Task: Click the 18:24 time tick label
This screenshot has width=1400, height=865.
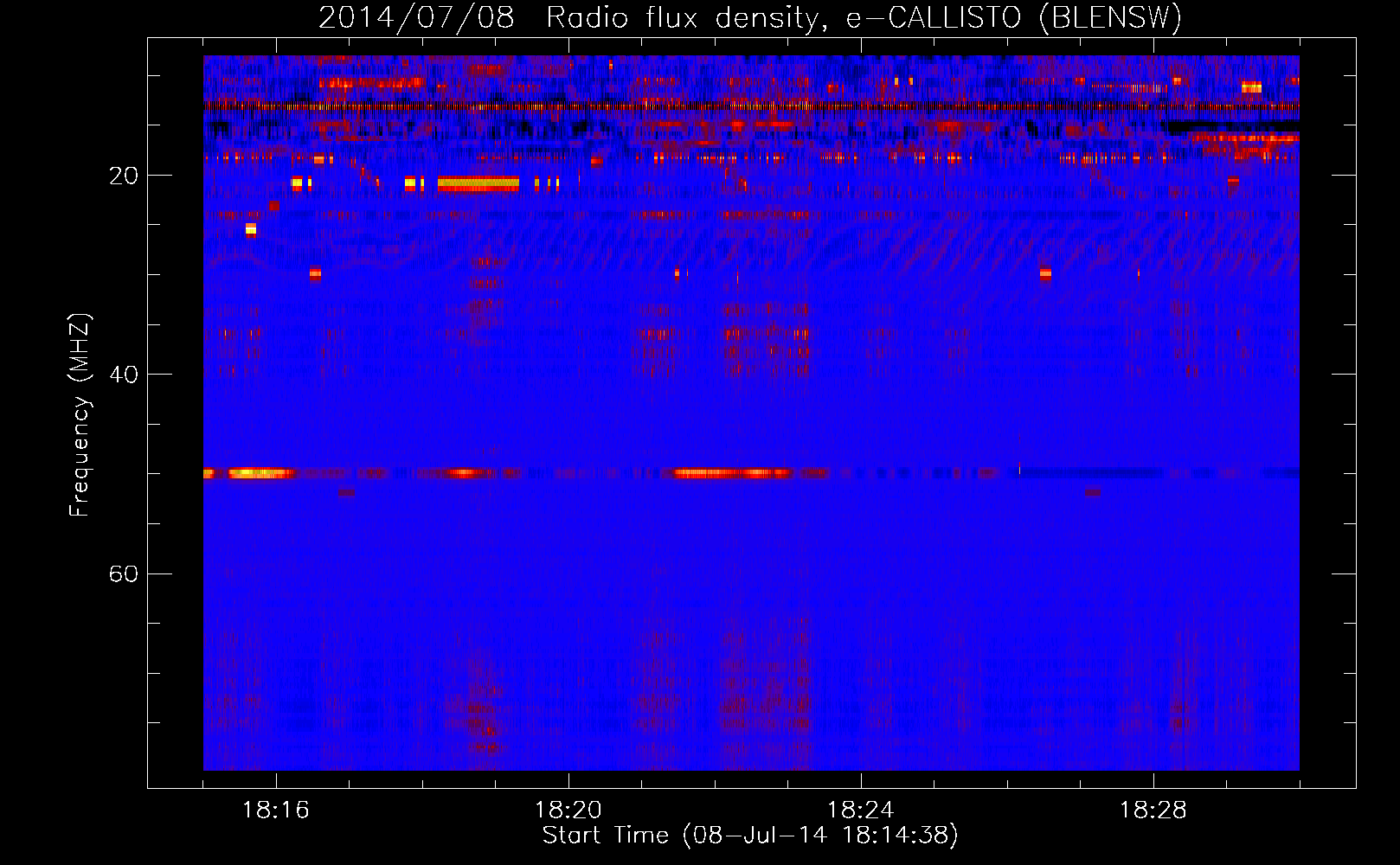Action: 861,811
